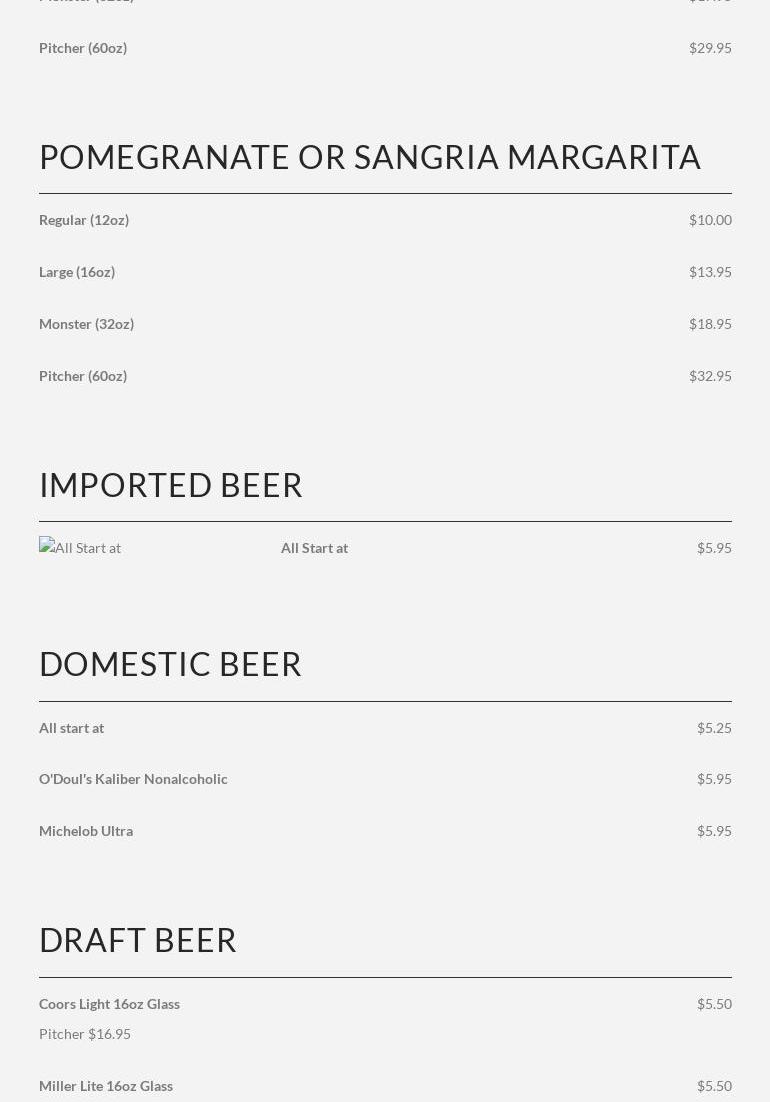Click the bold "All Start at" imported beer label
This screenshot has width=770, height=1102.
tap(314, 548)
